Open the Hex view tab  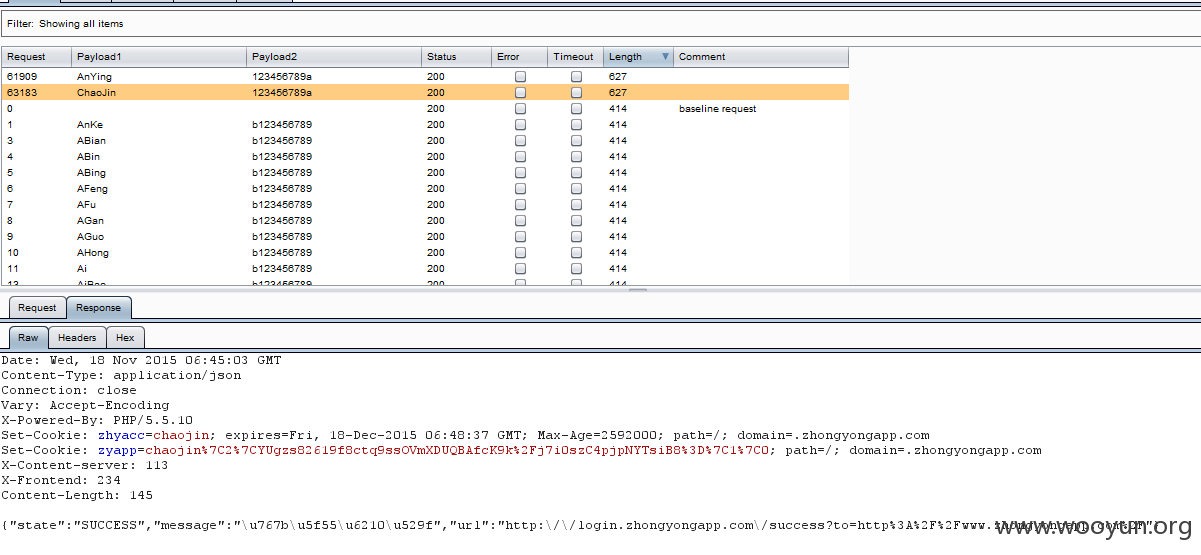point(126,338)
